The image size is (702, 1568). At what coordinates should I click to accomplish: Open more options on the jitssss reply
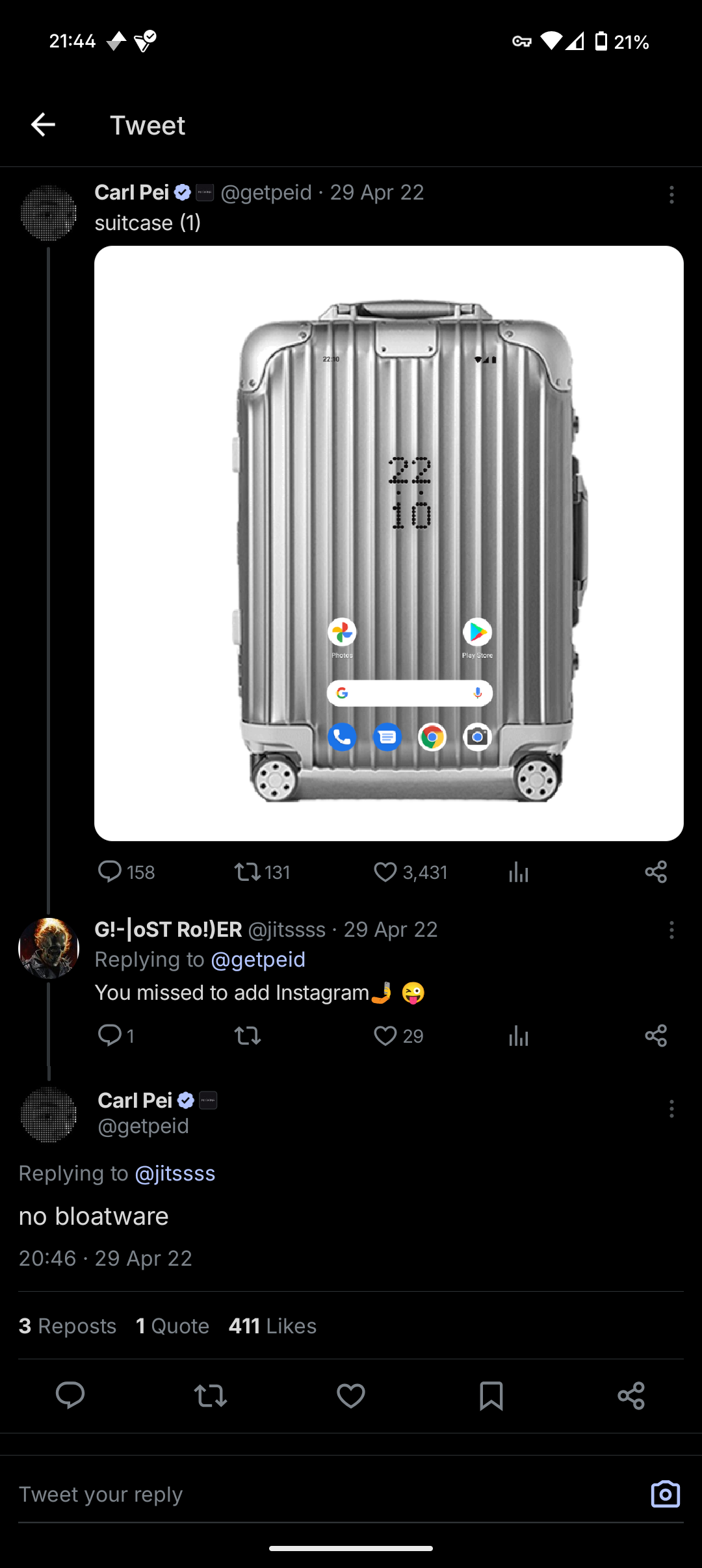tap(671, 930)
